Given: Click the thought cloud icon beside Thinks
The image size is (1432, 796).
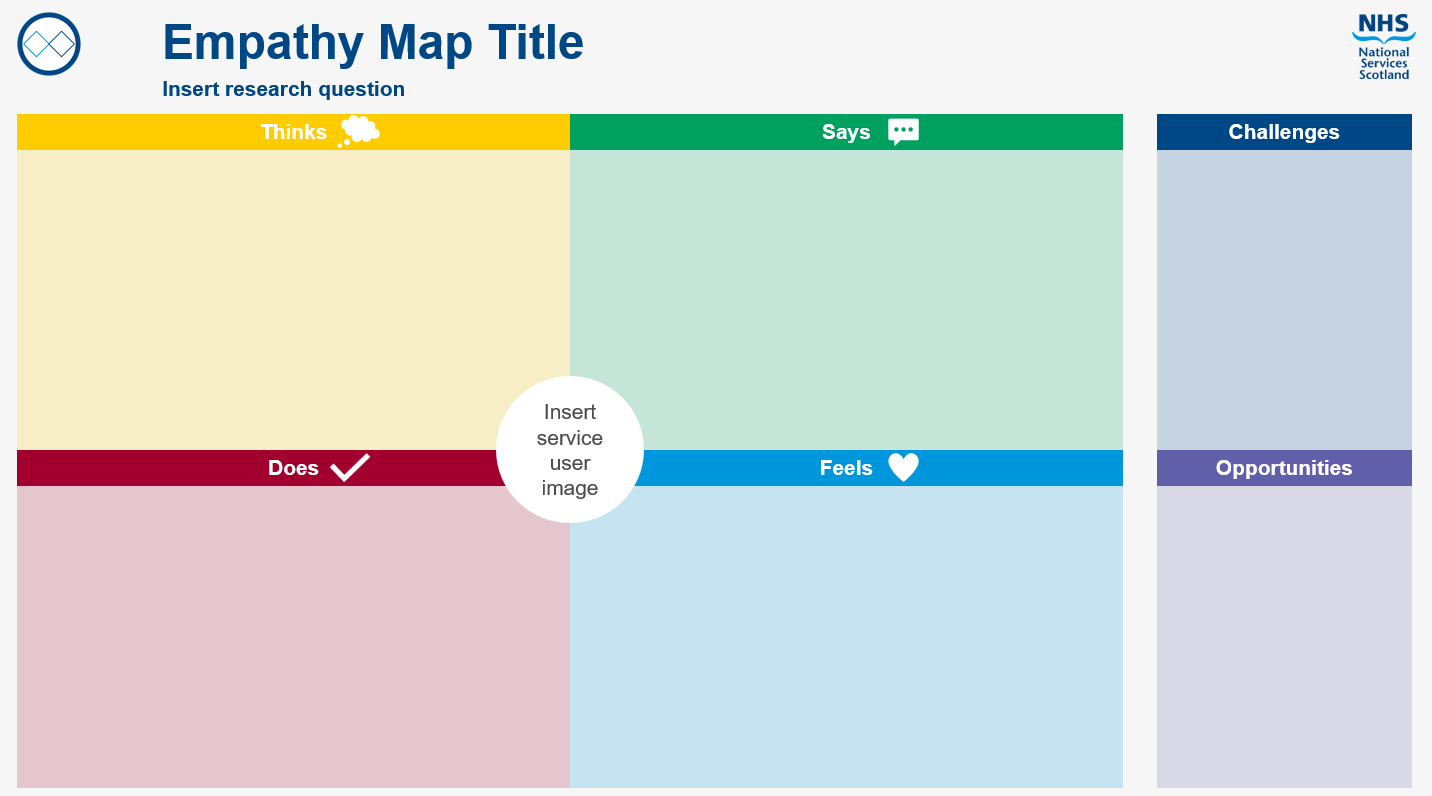Looking at the screenshot, I should 359,131.
